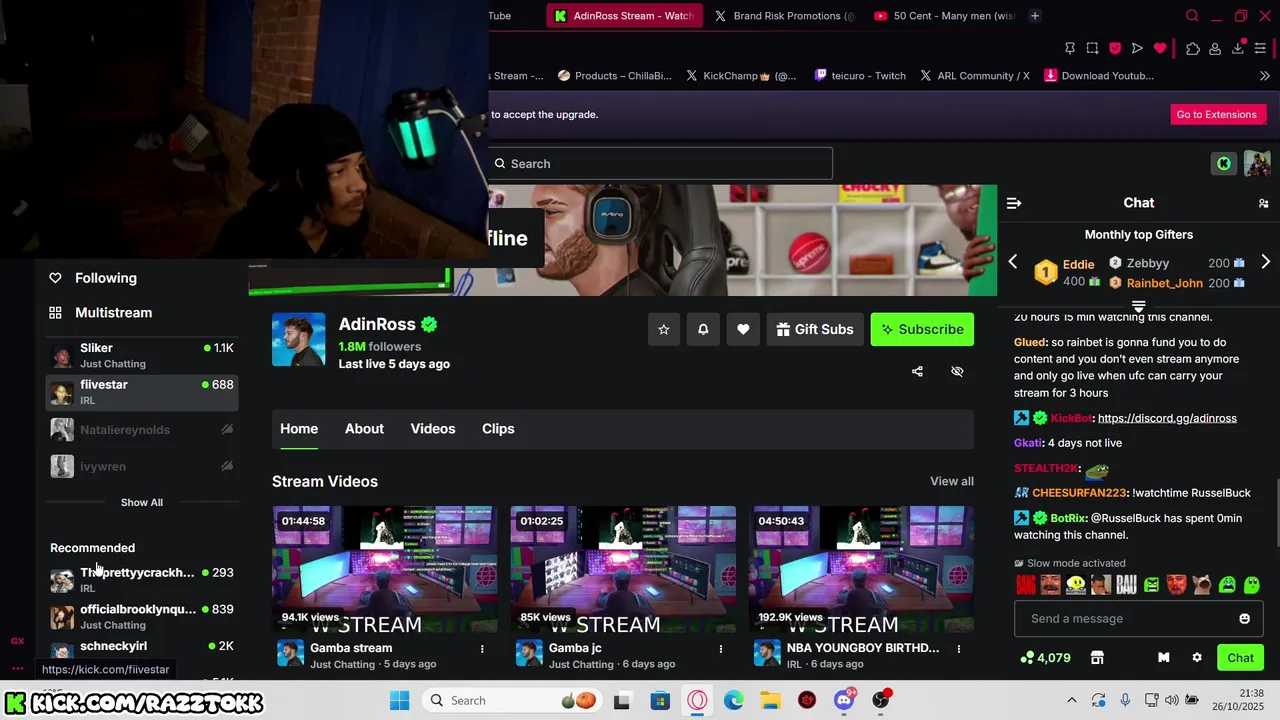1280x720 pixels.
Task: Click the AdinRoss channel avatar
Action: coord(299,340)
